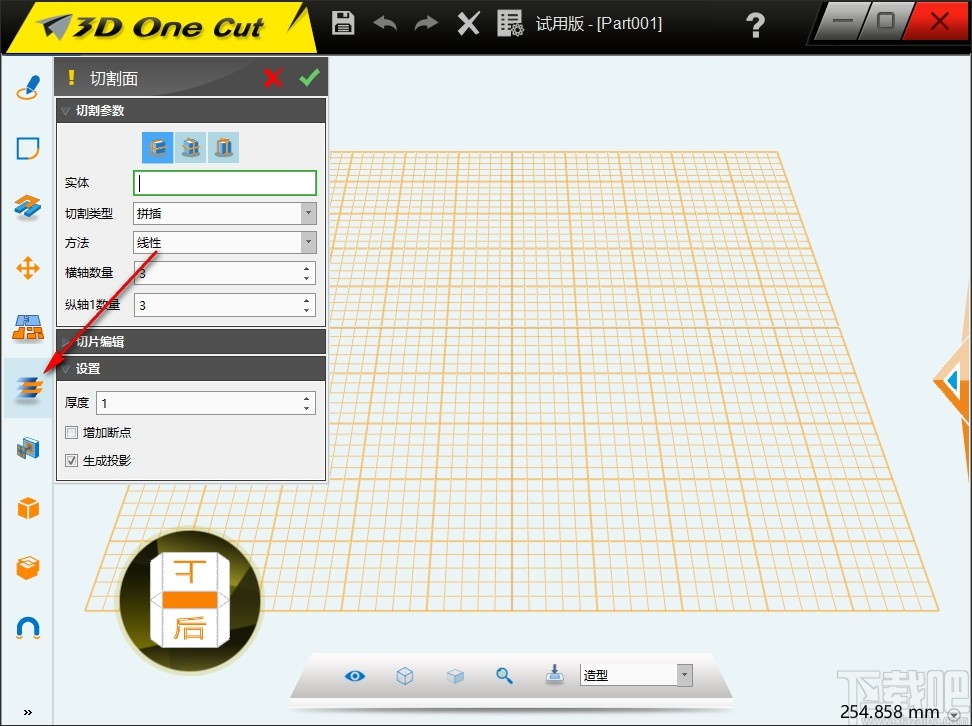The width and height of the screenshot is (972, 726).
Task: Select the puzzle pieces tool in sidebar
Action: click(28, 327)
